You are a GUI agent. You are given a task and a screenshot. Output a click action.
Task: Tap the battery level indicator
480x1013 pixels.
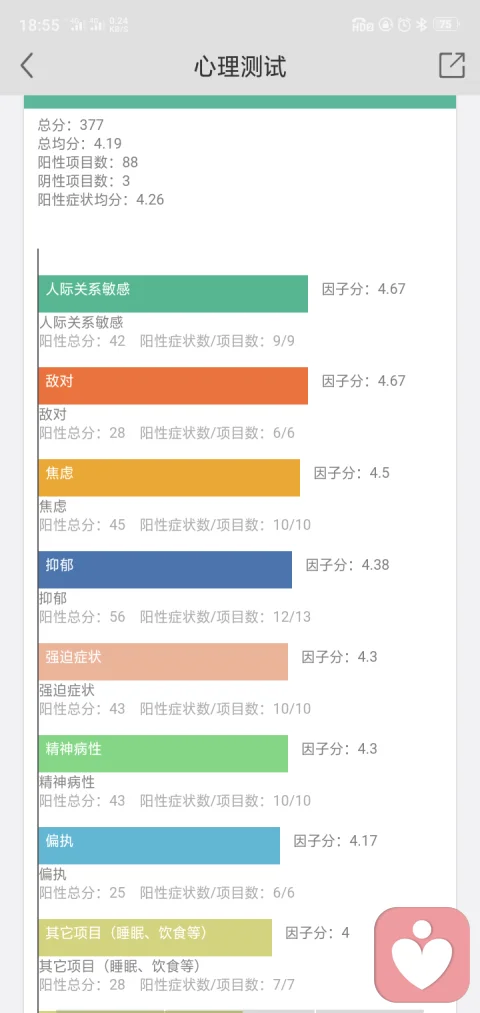click(x=446, y=25)
